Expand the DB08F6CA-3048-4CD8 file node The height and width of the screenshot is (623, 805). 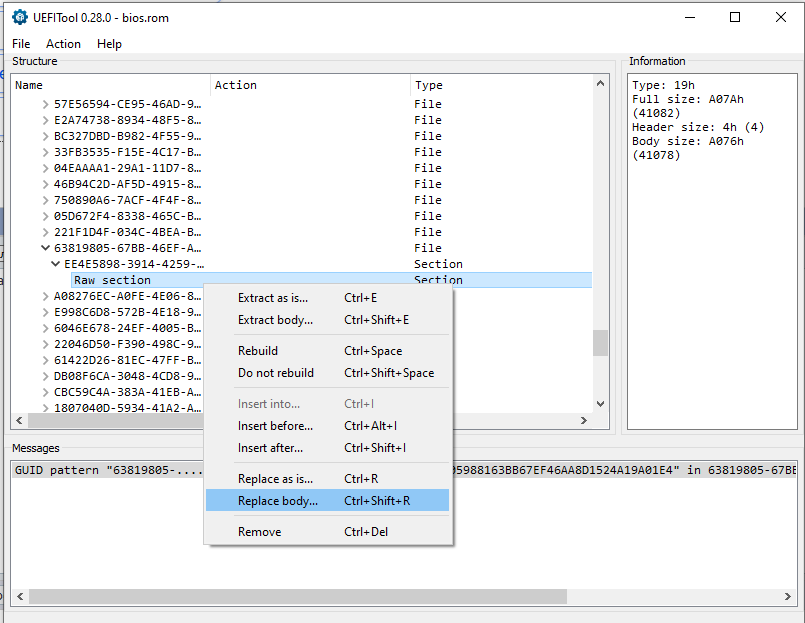tap(45, 376)
